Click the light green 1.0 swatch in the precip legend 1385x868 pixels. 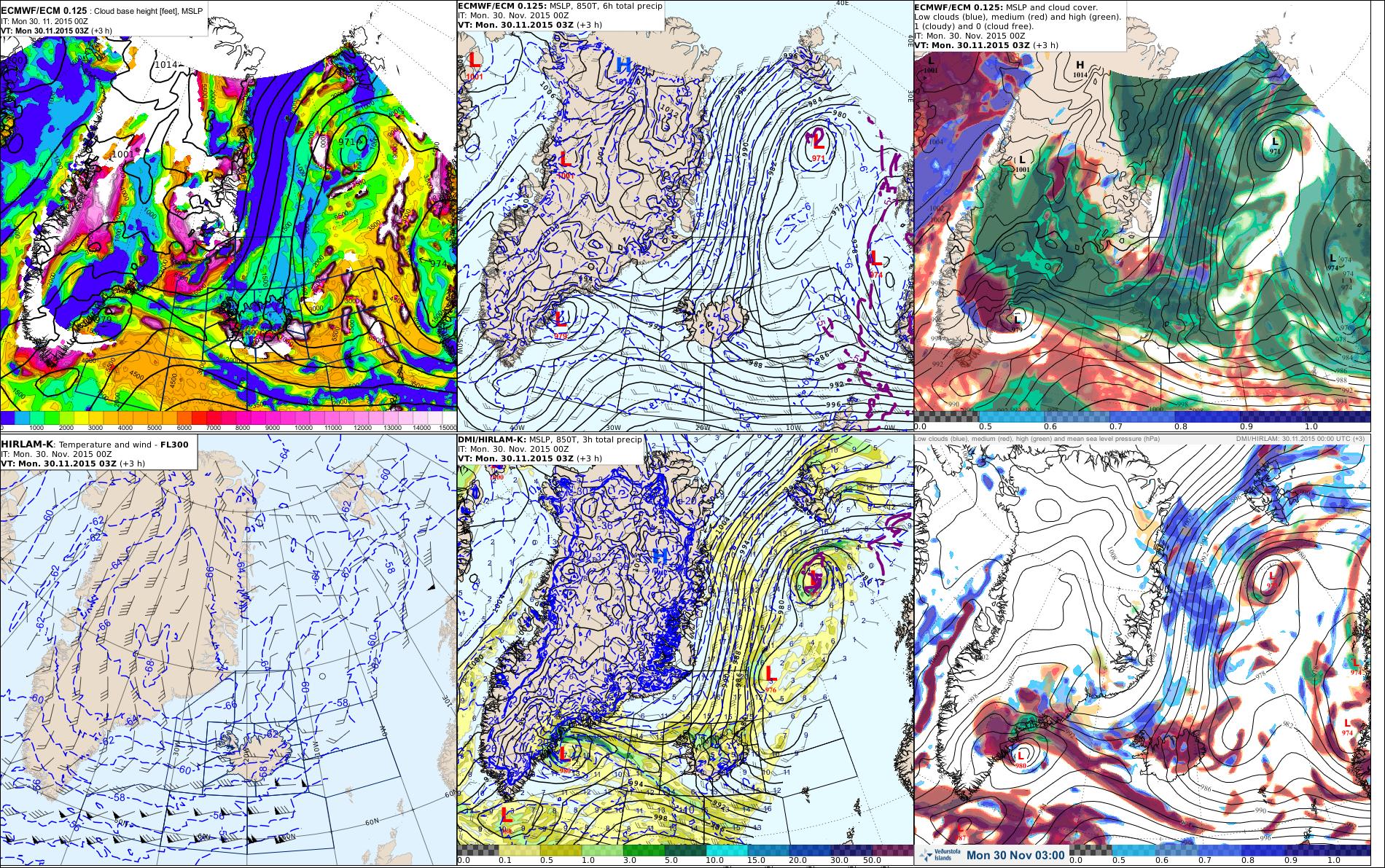(x=602, y=850)
